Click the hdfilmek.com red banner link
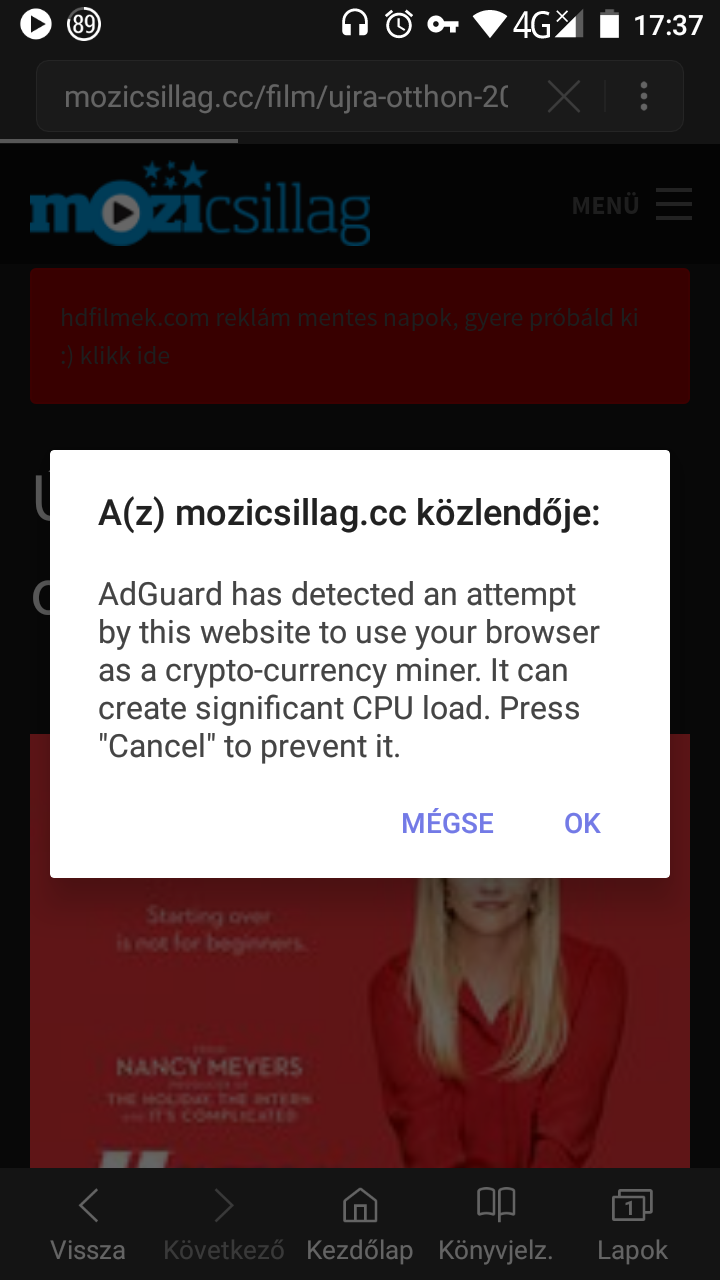Image resolution: width=720 pixels, height=1280 pixels. point(360,336)
